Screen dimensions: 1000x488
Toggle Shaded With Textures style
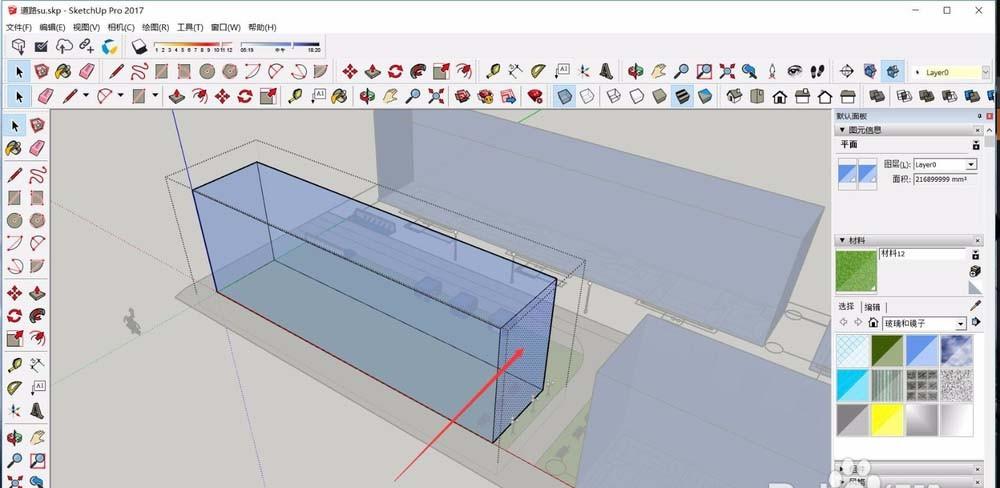pos(682,96)
